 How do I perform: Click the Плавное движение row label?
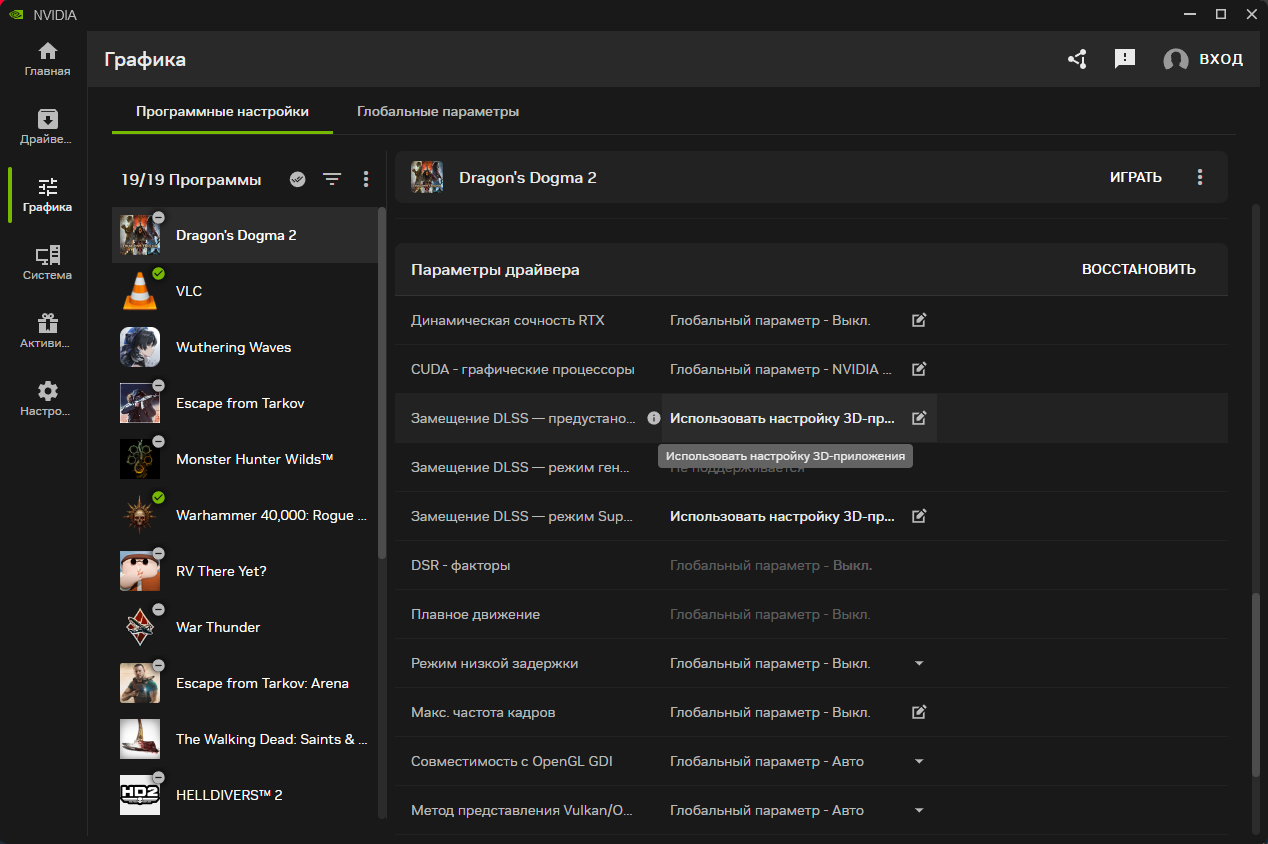click(475, 614)
